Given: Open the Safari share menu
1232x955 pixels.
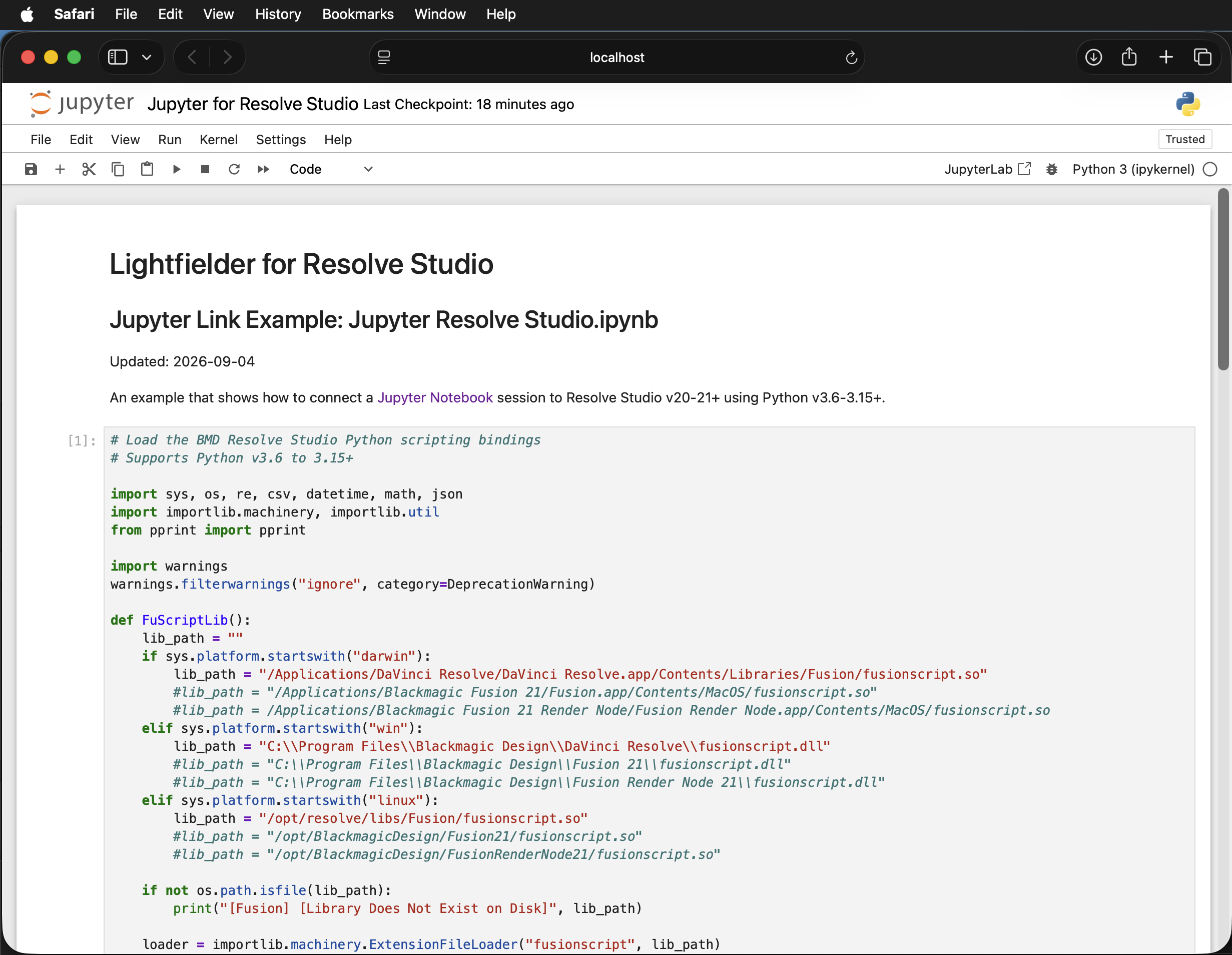Looking at the screenshot, I should point(1129,57).
